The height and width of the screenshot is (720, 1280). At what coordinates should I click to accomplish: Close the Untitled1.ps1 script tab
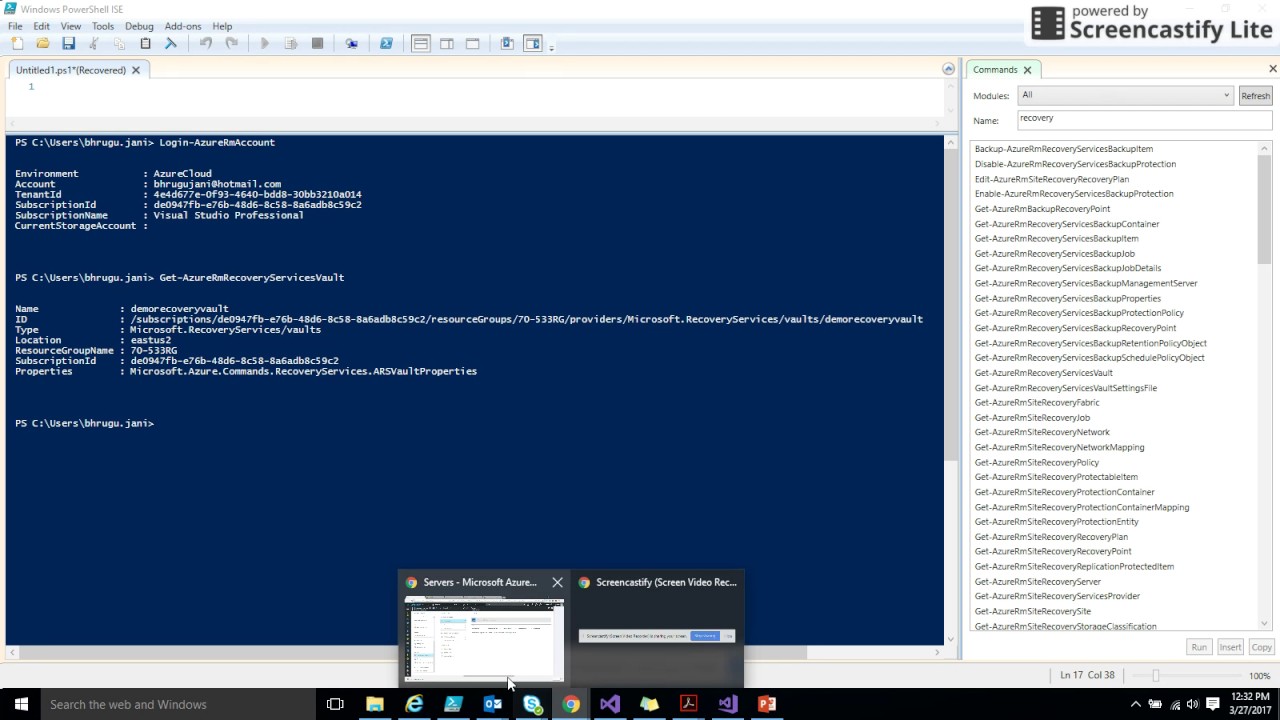[x=136, y=70]
